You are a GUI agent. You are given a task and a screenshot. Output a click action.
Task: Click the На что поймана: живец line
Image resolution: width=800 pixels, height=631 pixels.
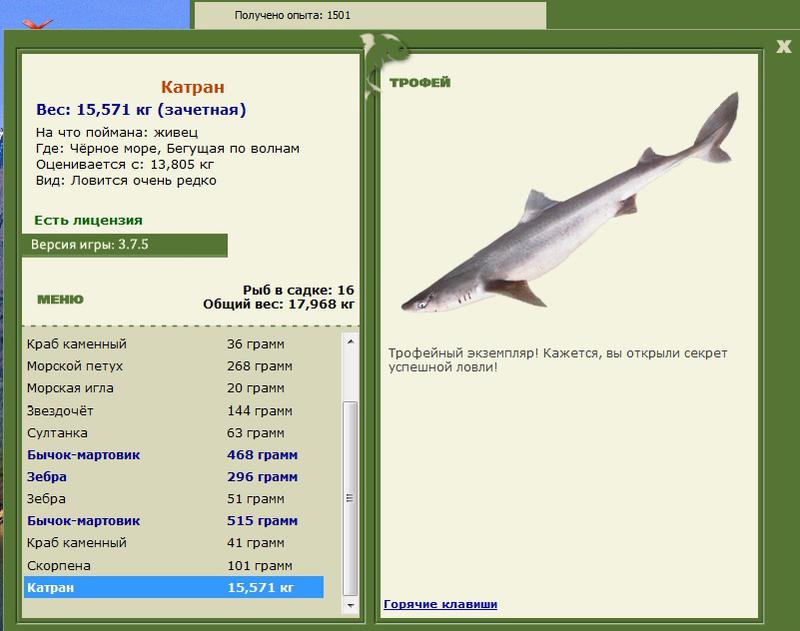117,133
